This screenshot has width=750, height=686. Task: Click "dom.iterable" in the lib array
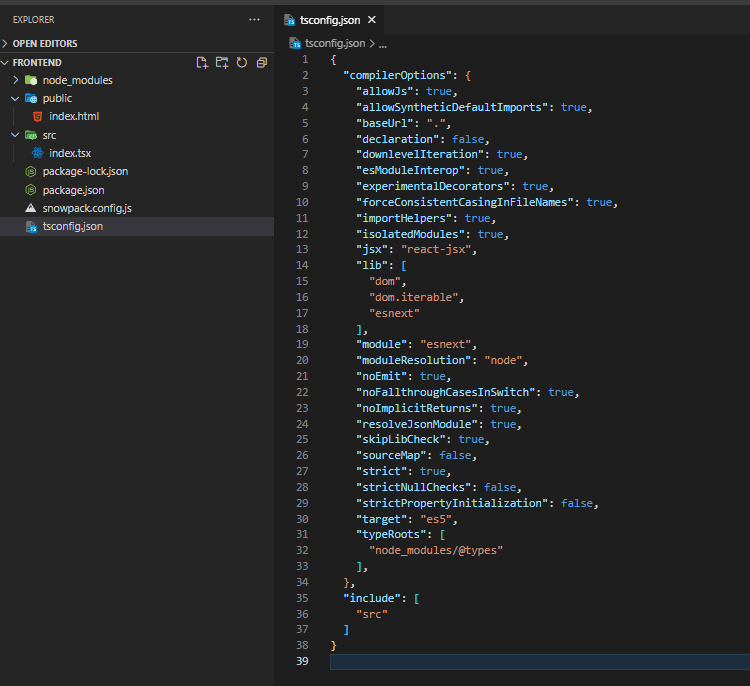pos(413,297)
